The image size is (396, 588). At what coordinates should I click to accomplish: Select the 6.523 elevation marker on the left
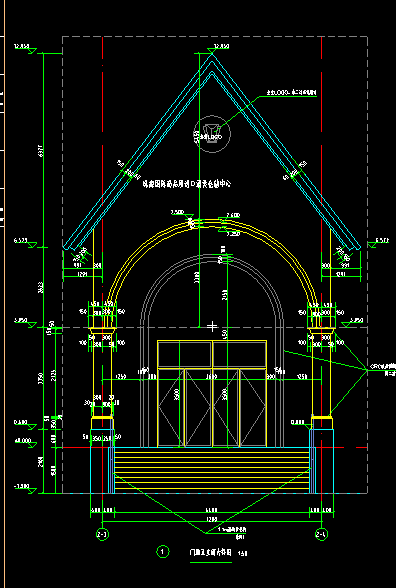(25, 243)
